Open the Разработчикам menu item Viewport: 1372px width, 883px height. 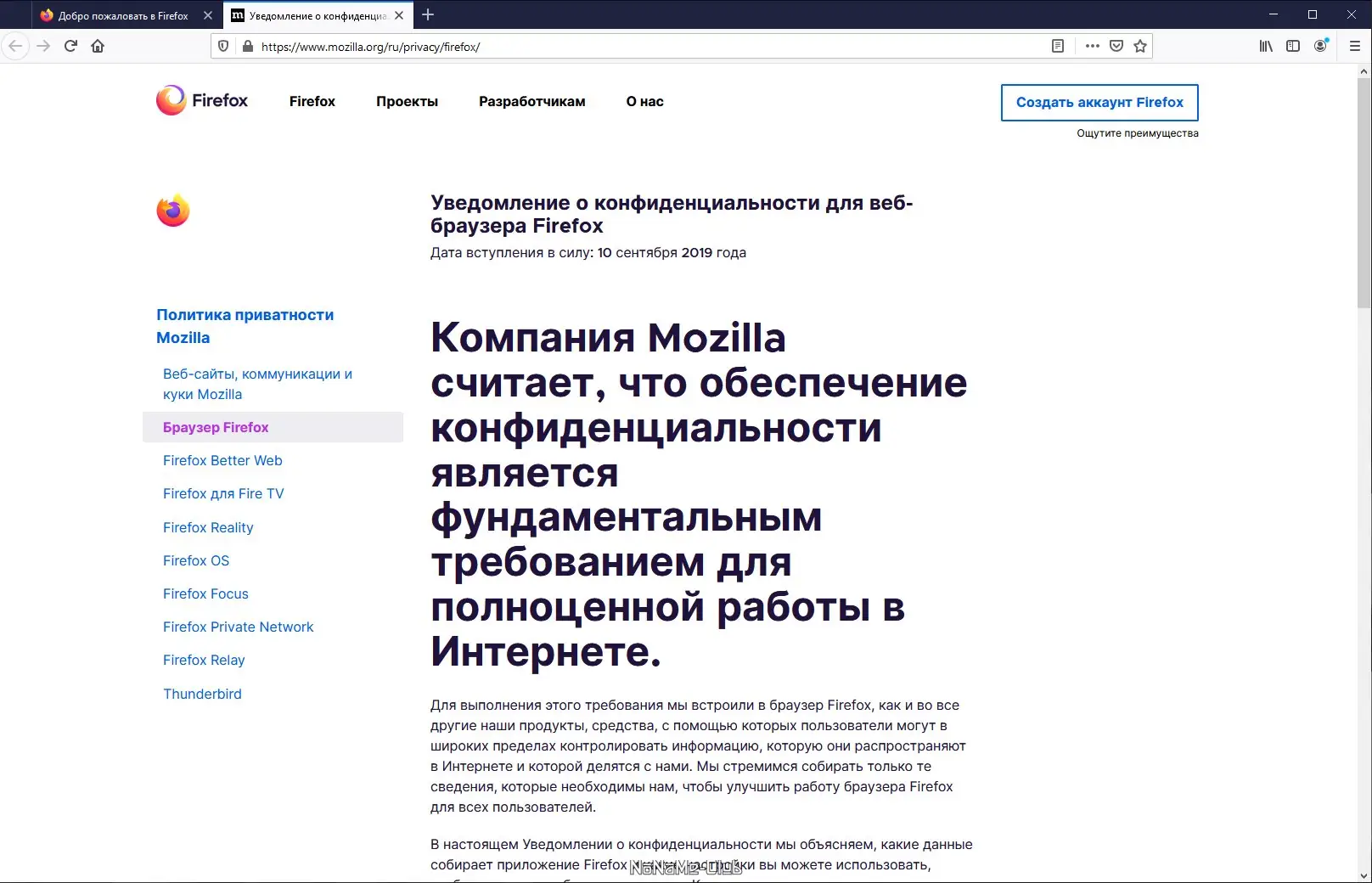[x=531, y=101]
